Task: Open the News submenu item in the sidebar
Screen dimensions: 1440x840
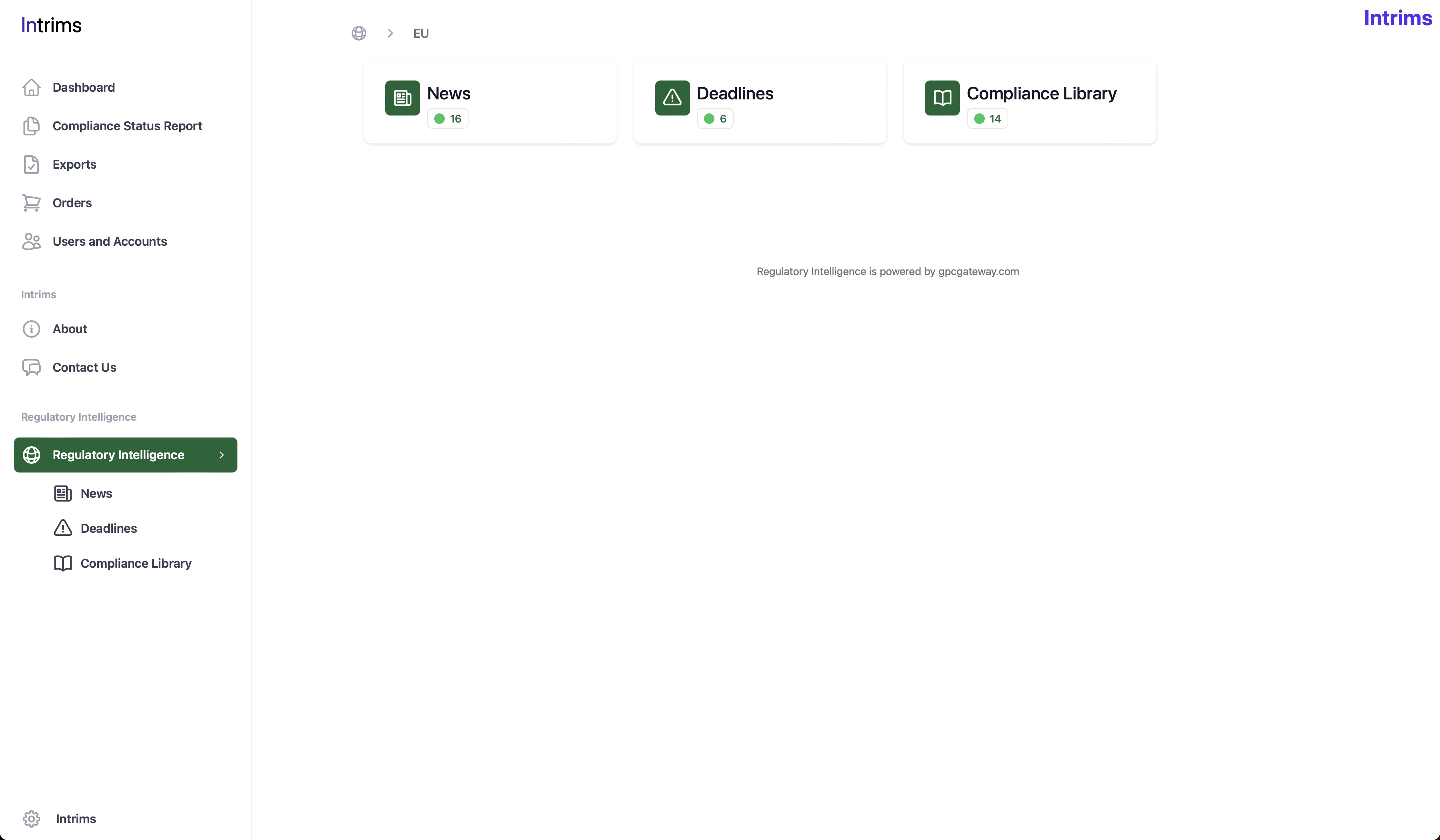Action: coord(96,493)
